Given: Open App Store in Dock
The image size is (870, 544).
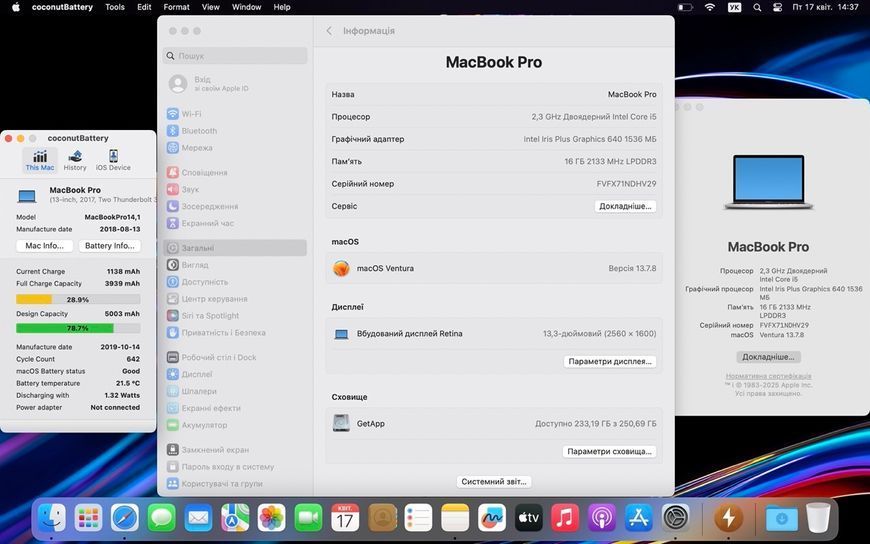Looking at the screenshot, I should (639, 518).
